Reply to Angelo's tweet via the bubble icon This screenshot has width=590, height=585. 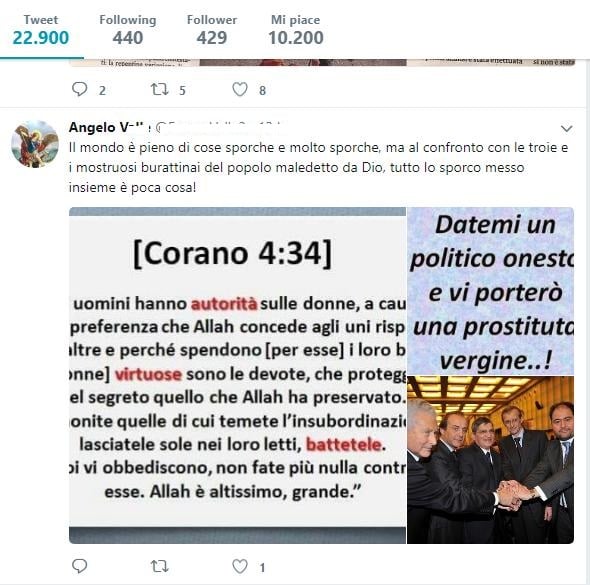79,566
